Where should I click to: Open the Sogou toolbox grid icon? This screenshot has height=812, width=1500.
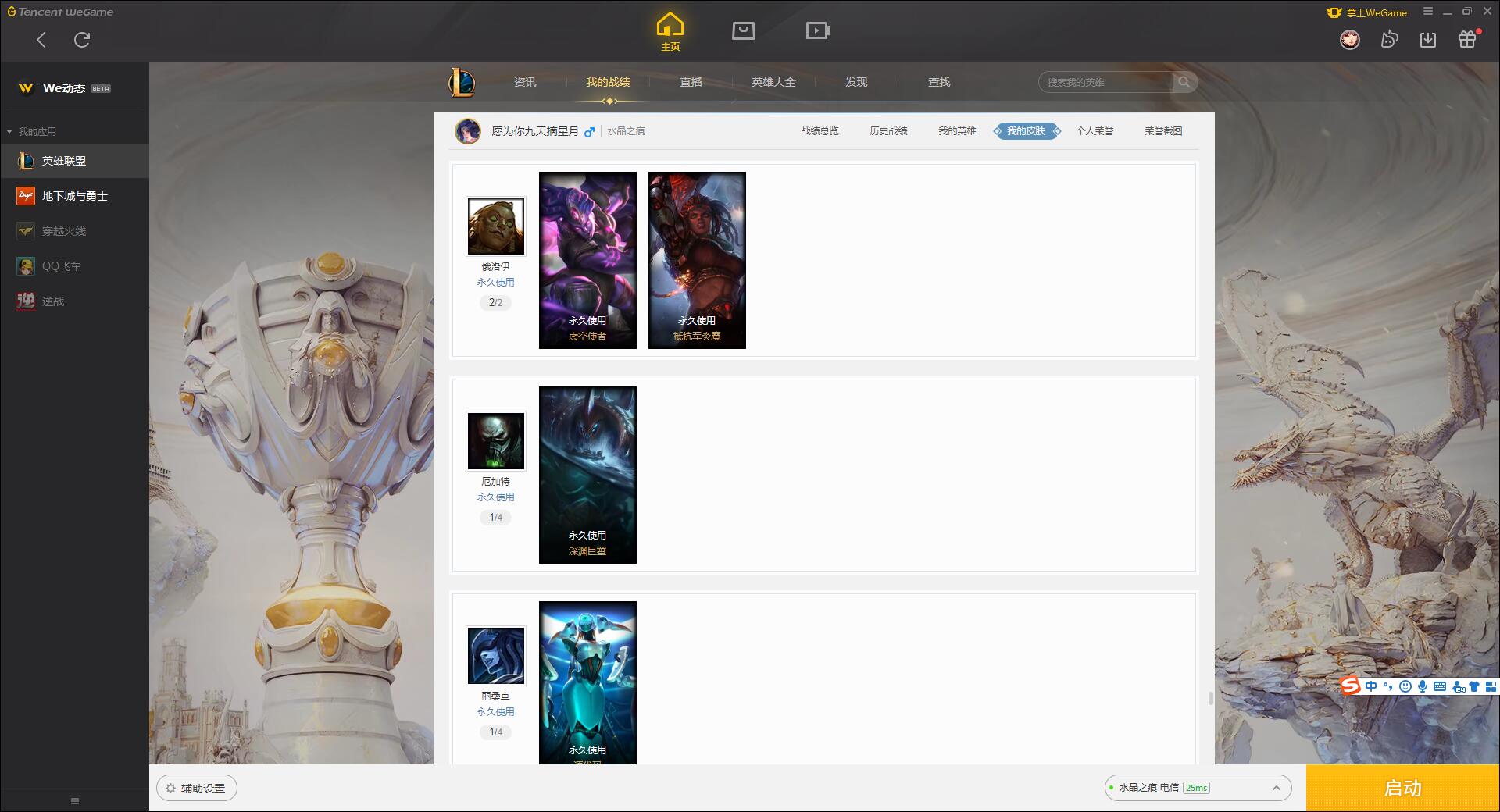pyautogui.click(x=1491, y=686)
